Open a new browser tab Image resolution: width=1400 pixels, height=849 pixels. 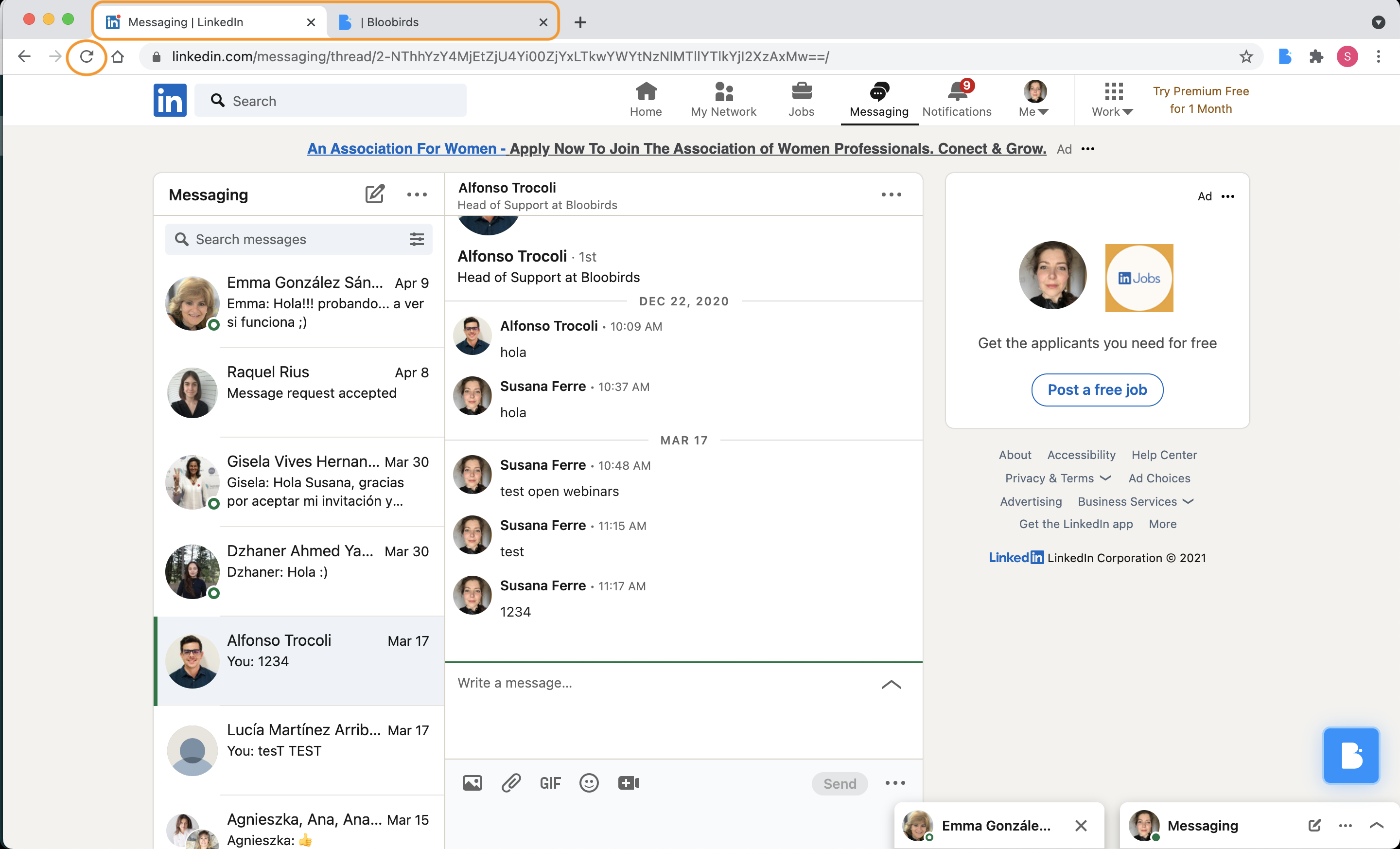579,22
